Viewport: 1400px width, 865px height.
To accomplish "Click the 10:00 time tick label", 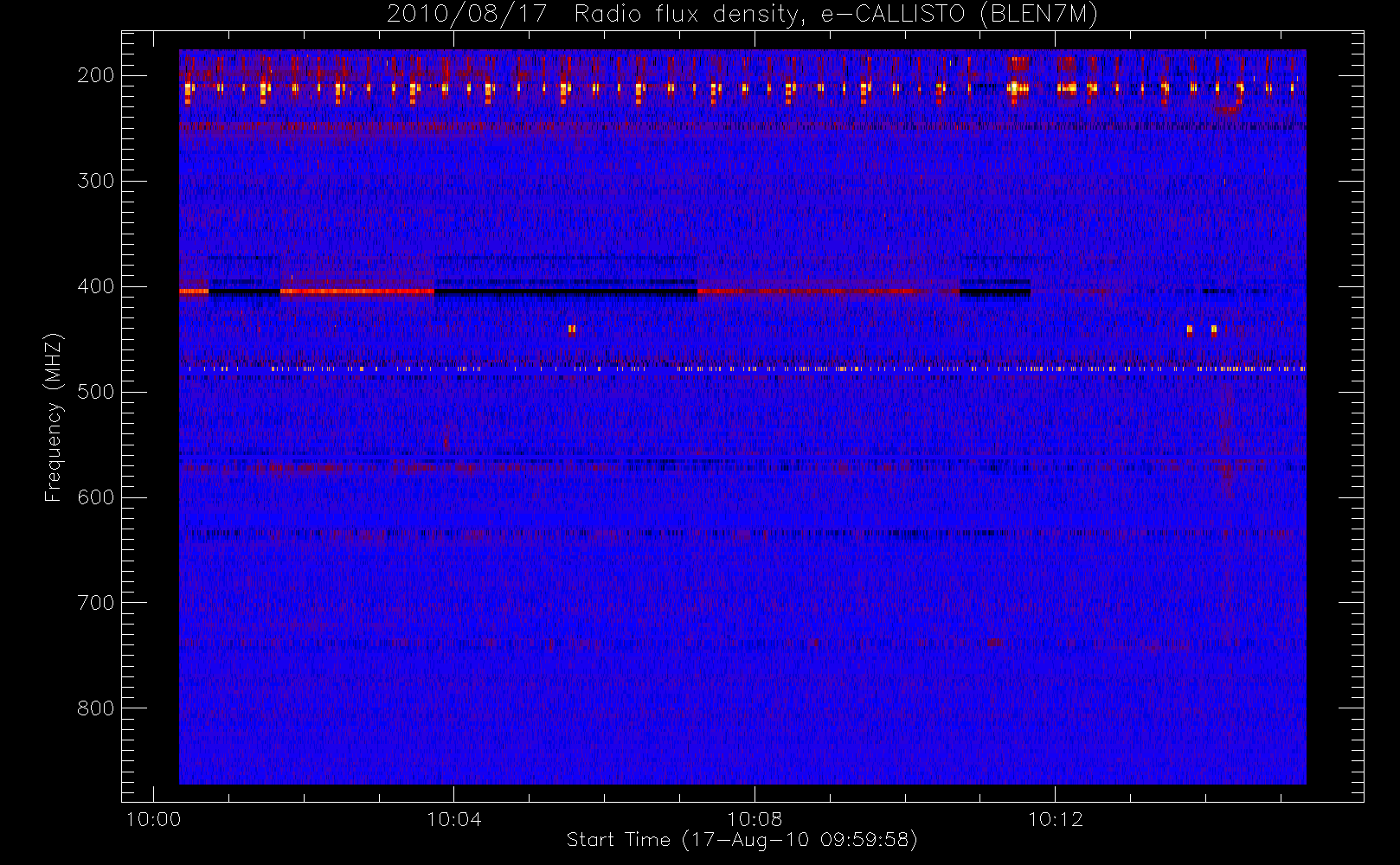I will (x=154, y=819).
